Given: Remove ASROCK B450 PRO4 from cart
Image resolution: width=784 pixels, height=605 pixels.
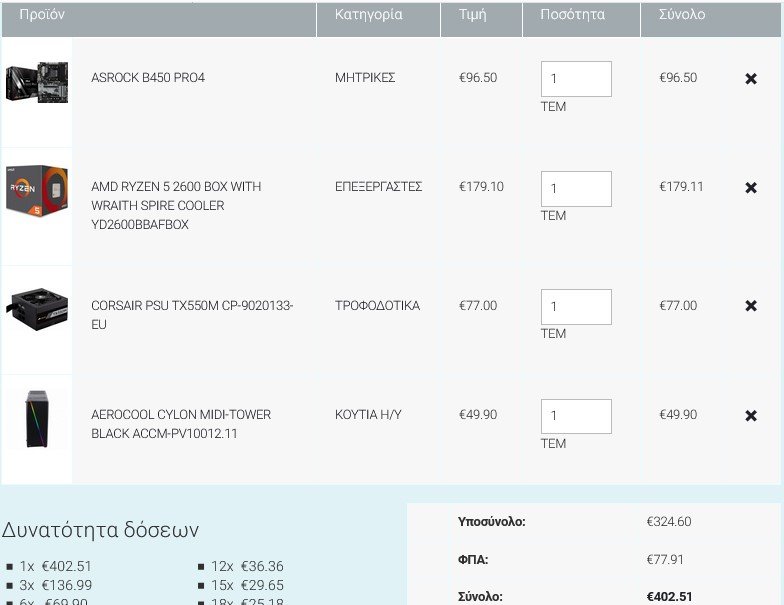Looking at the screenshot, I should (750, 78).
